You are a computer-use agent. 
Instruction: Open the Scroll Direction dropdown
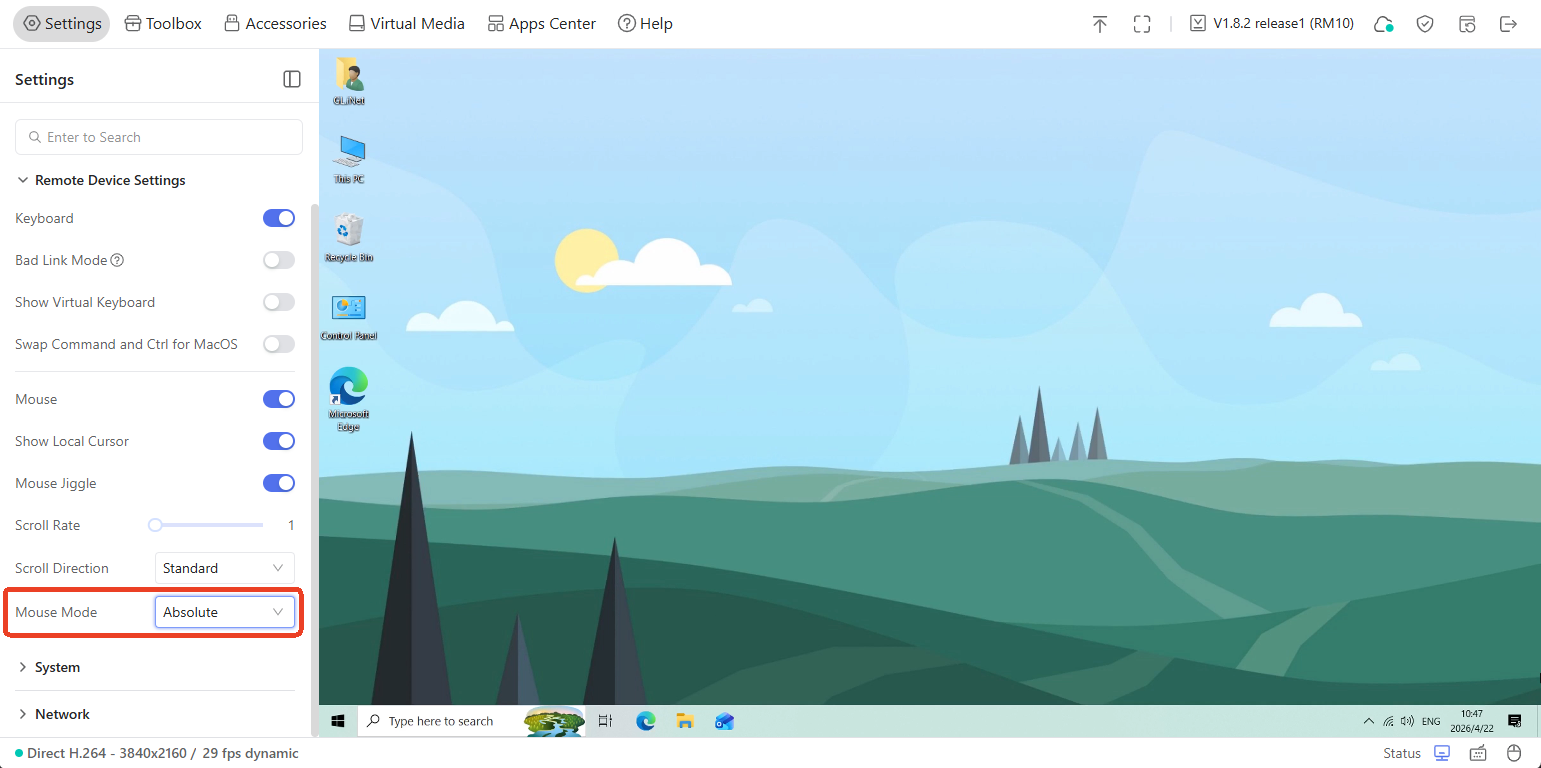tap(224, 568)
